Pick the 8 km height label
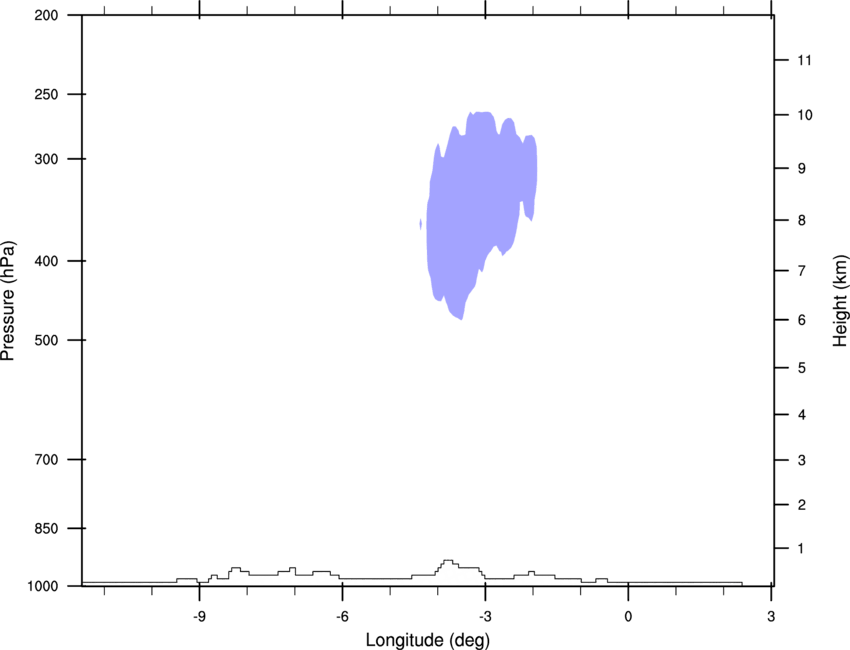 (x=802, y=220)
